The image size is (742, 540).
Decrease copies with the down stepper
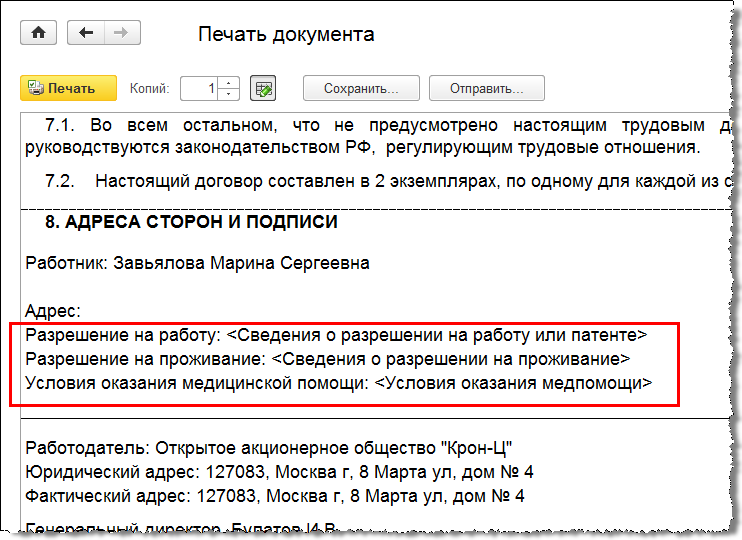pyautogui.click(x=229, y=94)
